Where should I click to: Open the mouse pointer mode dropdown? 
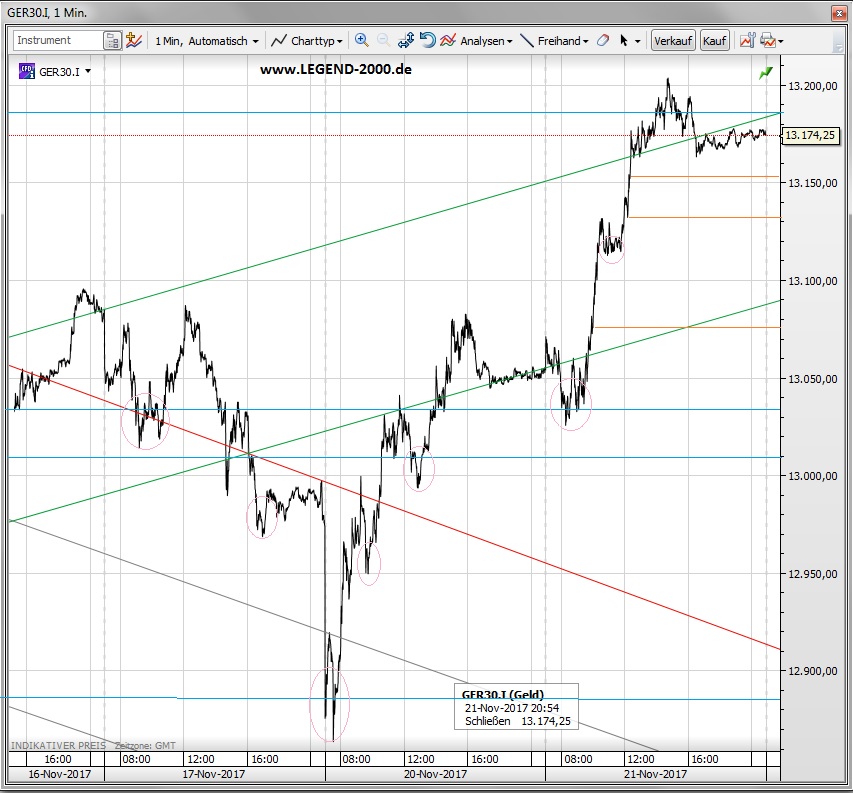(629, 41)
